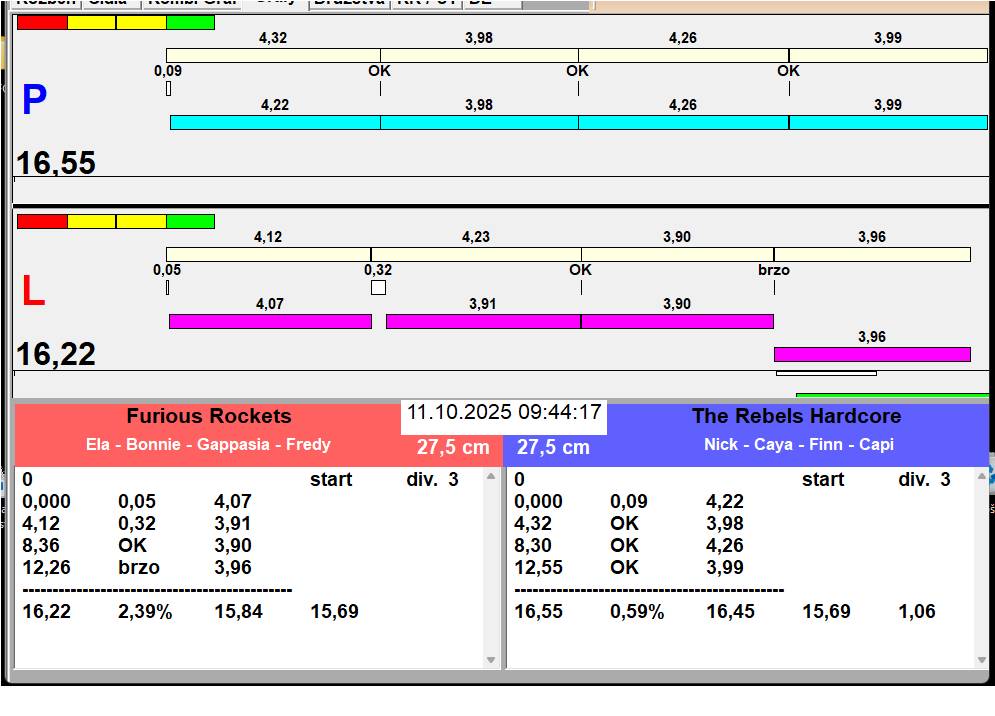Image resolution: width=995 pixels, height=716 pixels.
Task: Open the Družstva tab
Action: click(348, 3)
